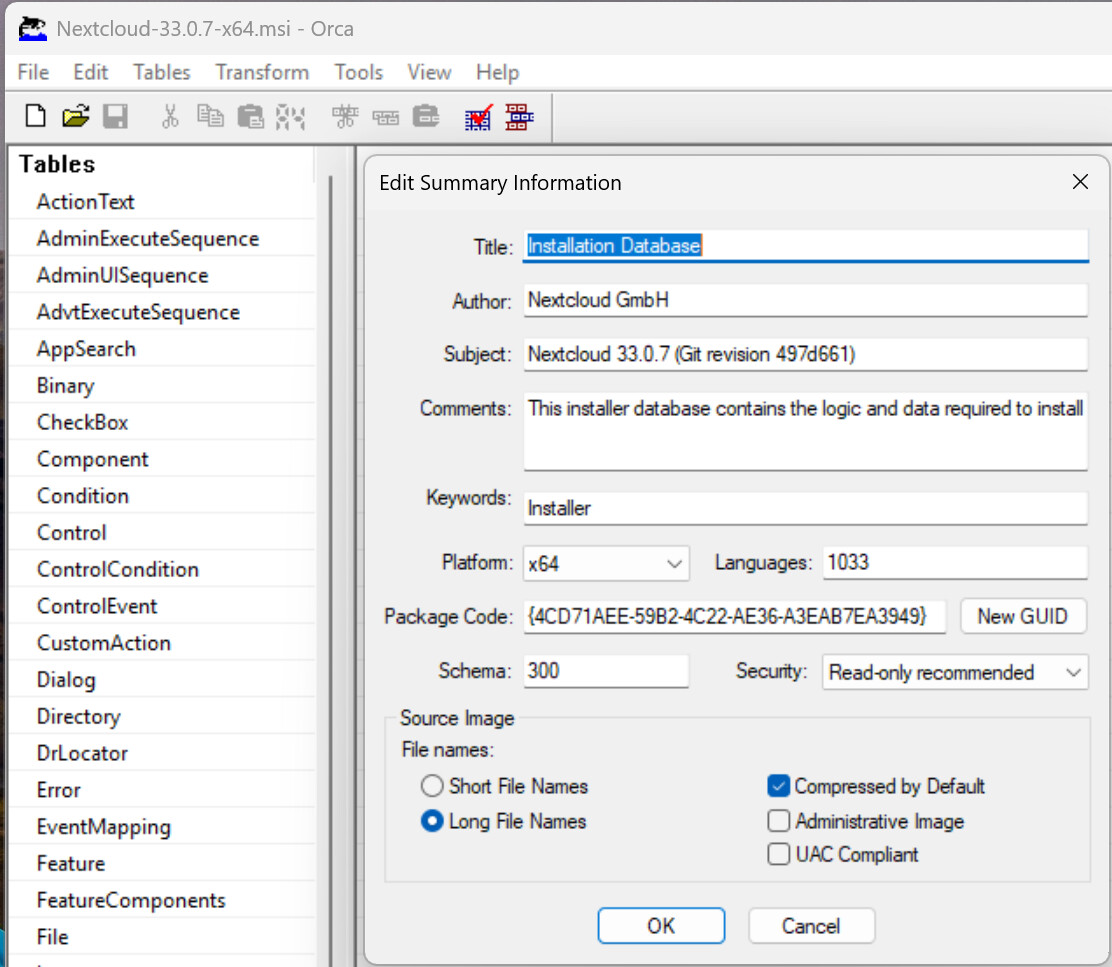This screenshot has height=967, width=1112.
Task: Open the Tools menu
Action: pyautogui.click(x=359, y=72)
